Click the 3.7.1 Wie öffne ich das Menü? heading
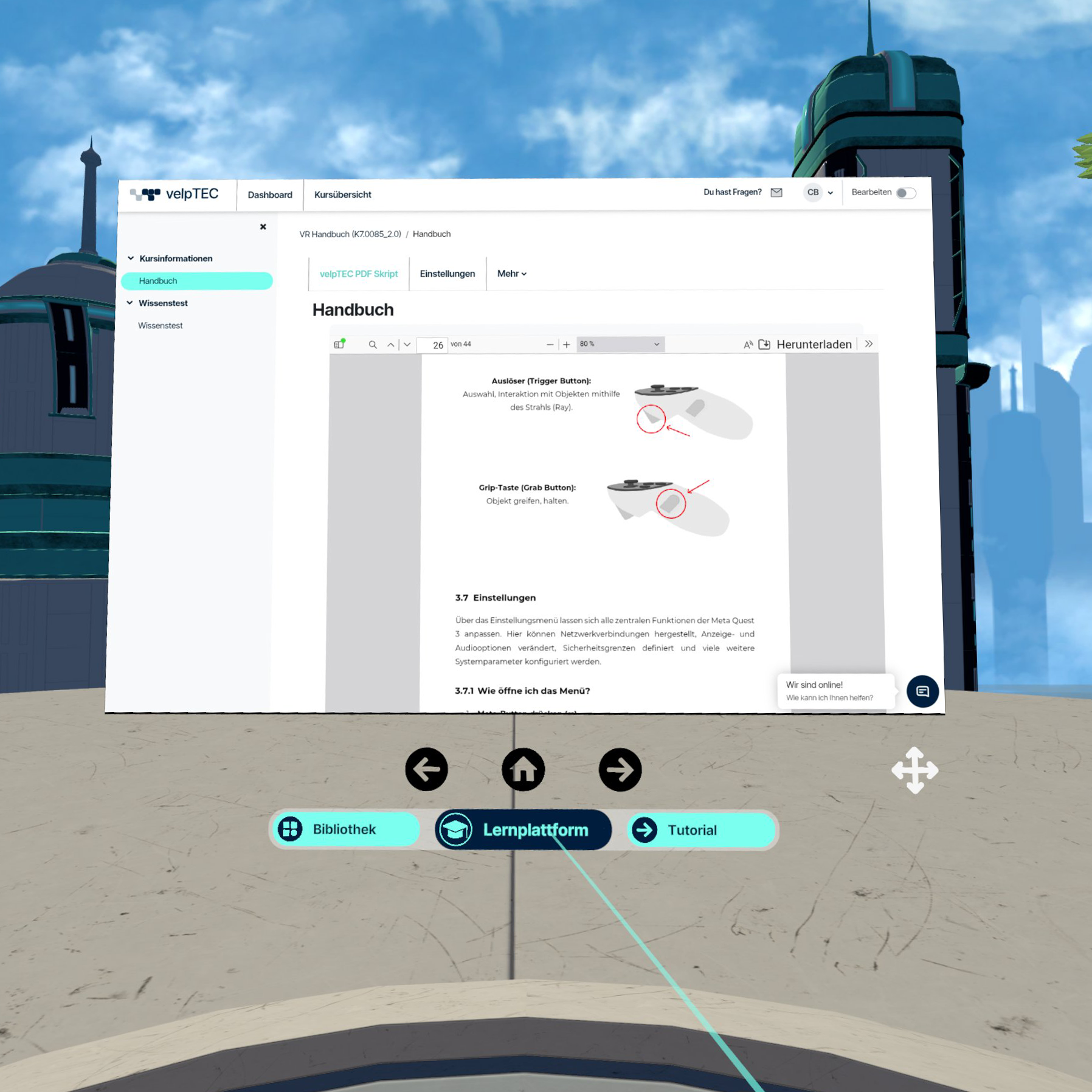Viewport: 1092px width, 1092px height. 522,691
